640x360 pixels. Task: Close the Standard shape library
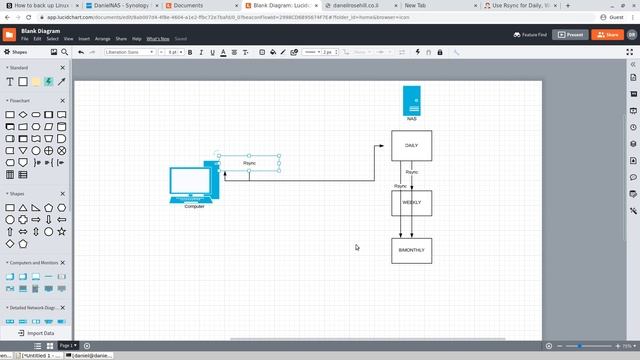pyautogui.click(x=62, y=68)
